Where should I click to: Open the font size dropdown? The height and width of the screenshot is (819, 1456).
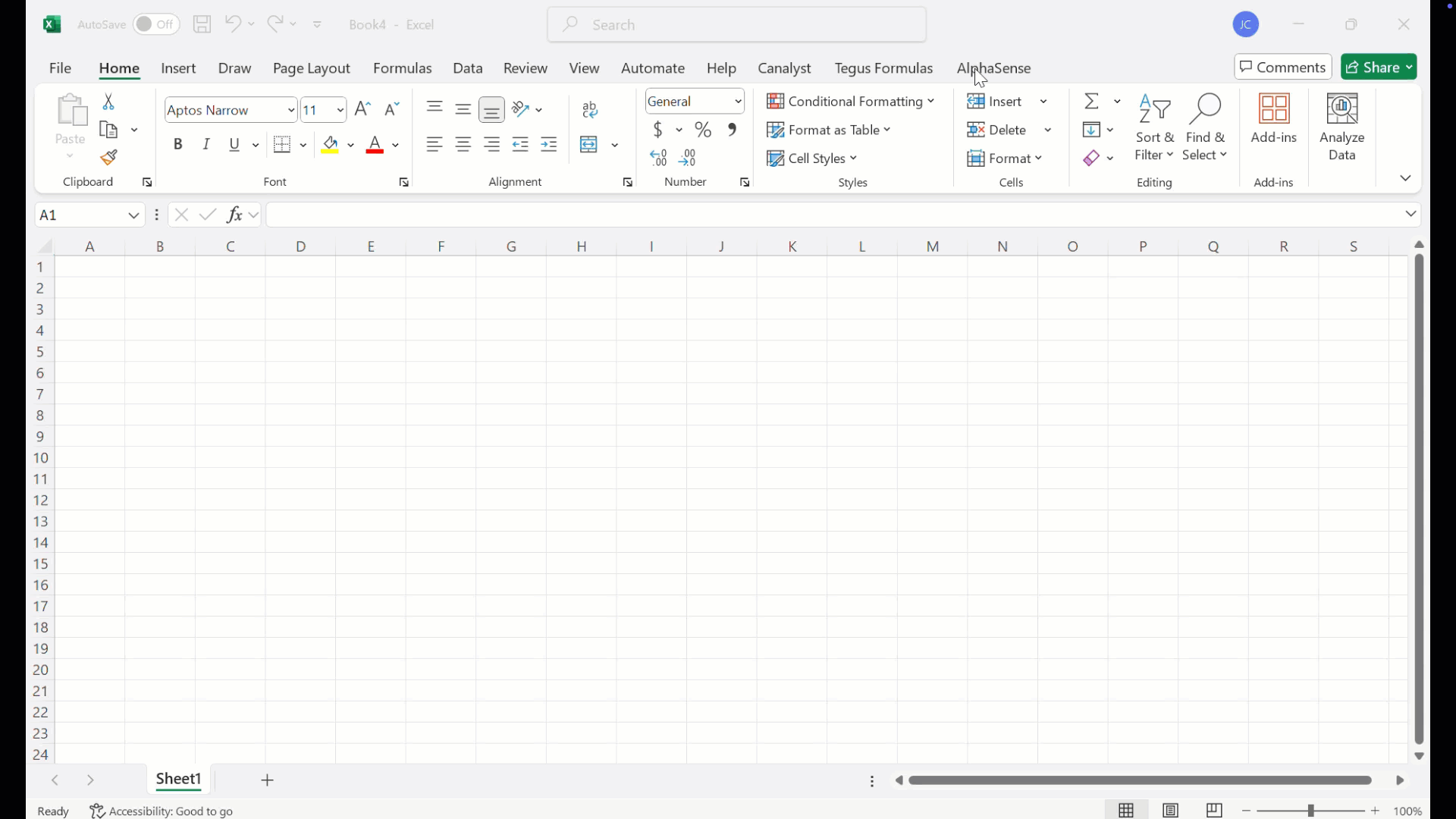(x=340, y=110)
